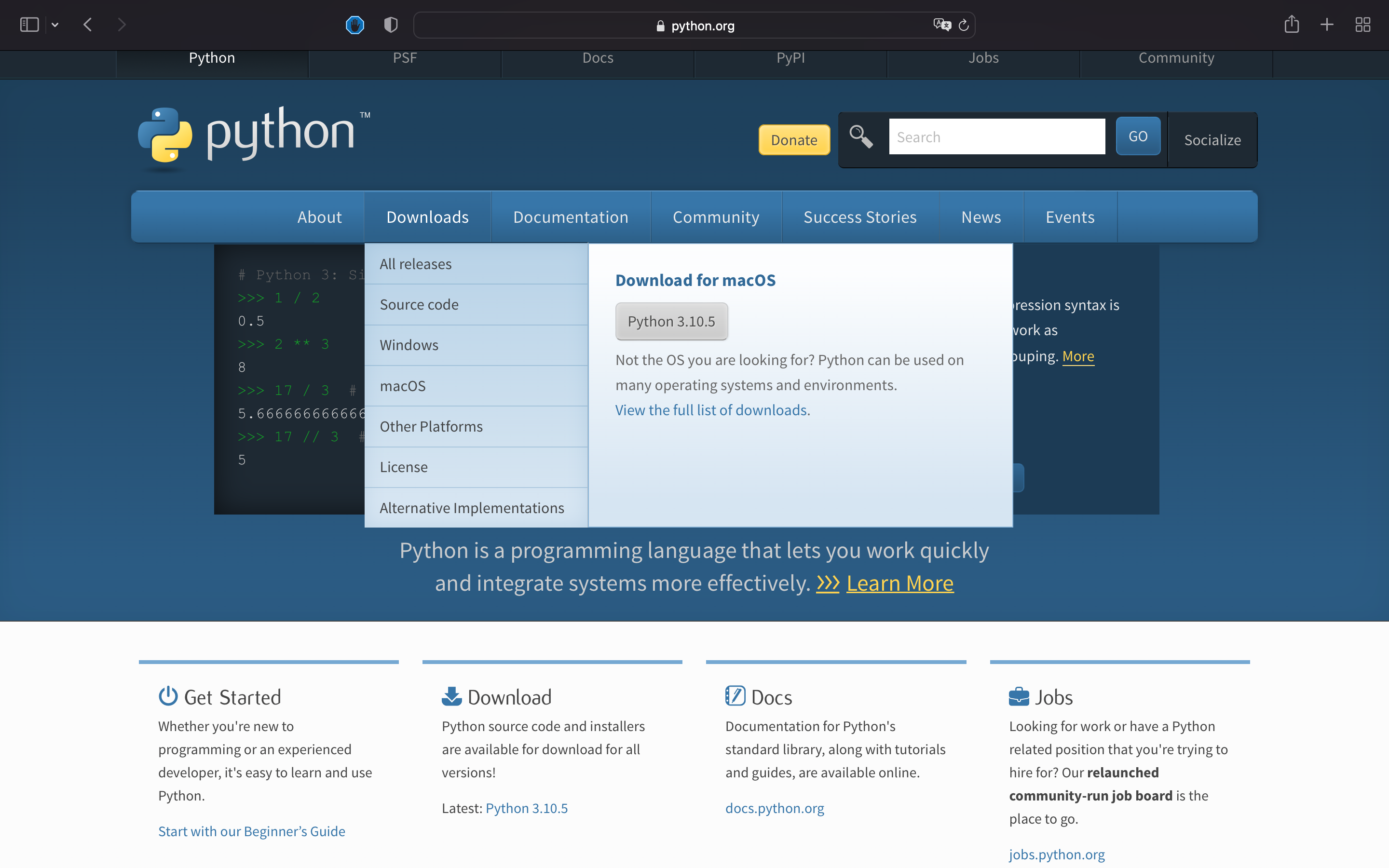Image resolution: width=1389 pixels, height=868 pixels.
Task: Click the Donate button
Action: point(794,139)
